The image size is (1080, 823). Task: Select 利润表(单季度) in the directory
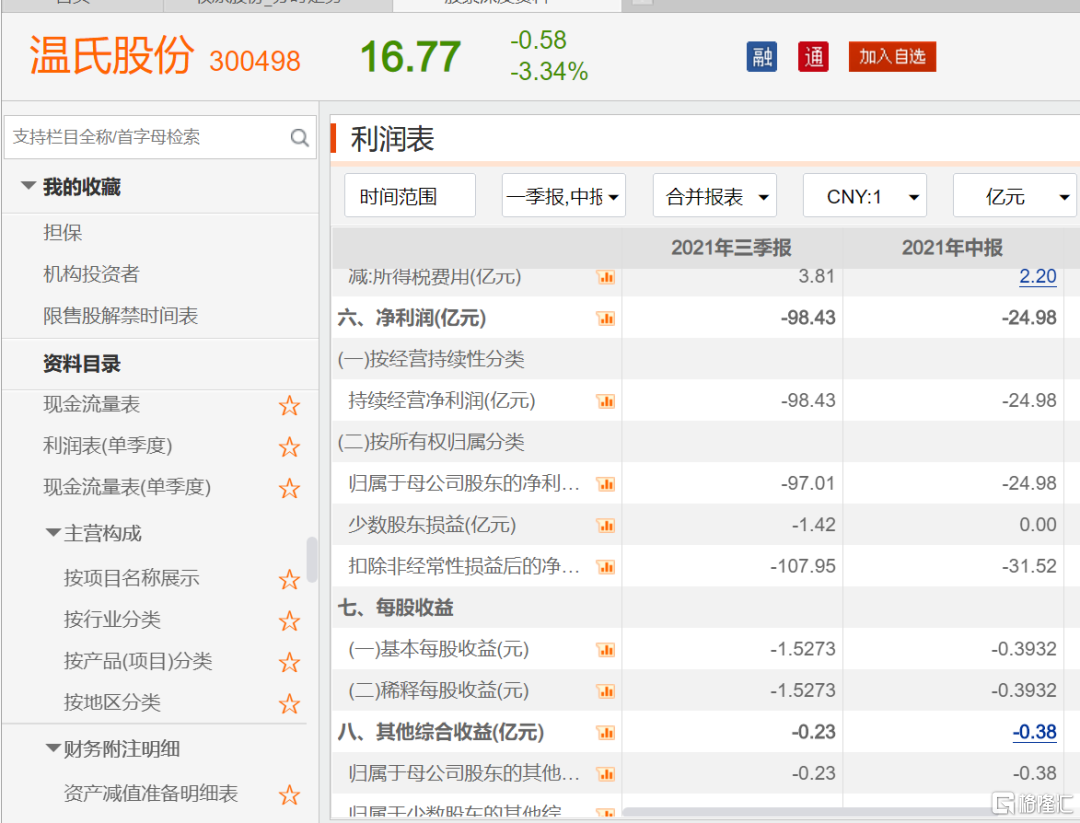107,446
